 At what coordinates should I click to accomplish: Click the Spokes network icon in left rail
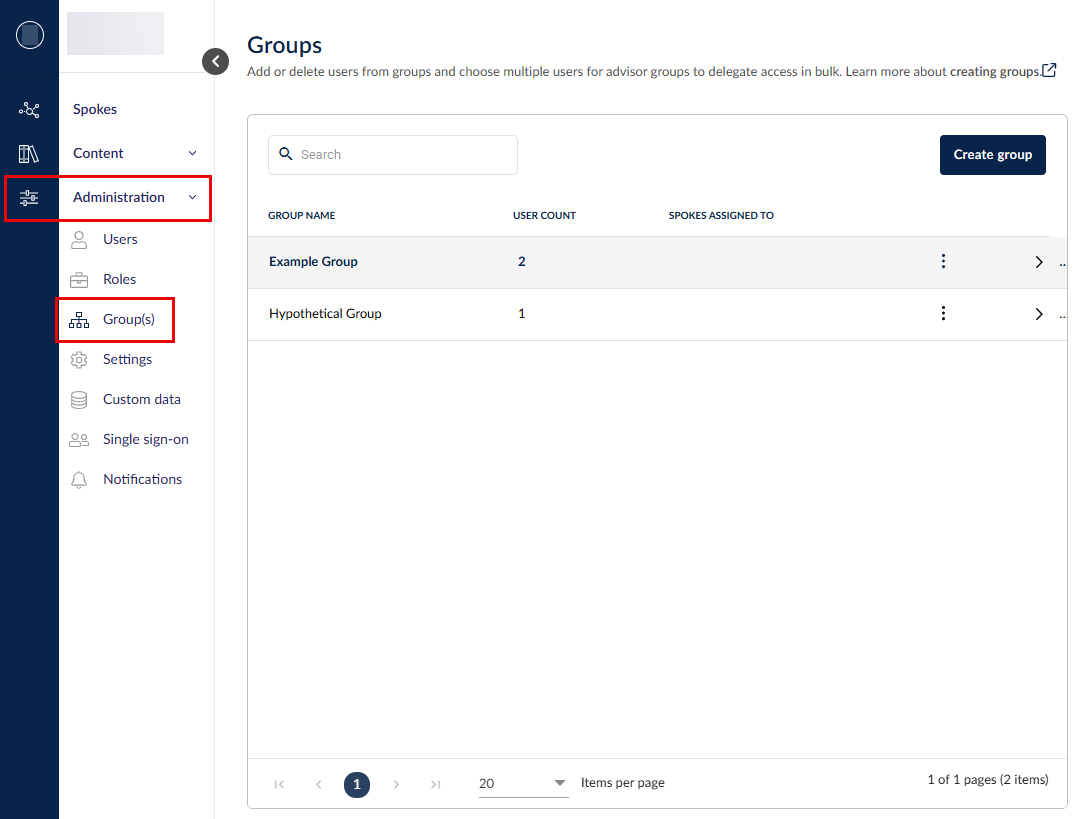coord(29,110)
